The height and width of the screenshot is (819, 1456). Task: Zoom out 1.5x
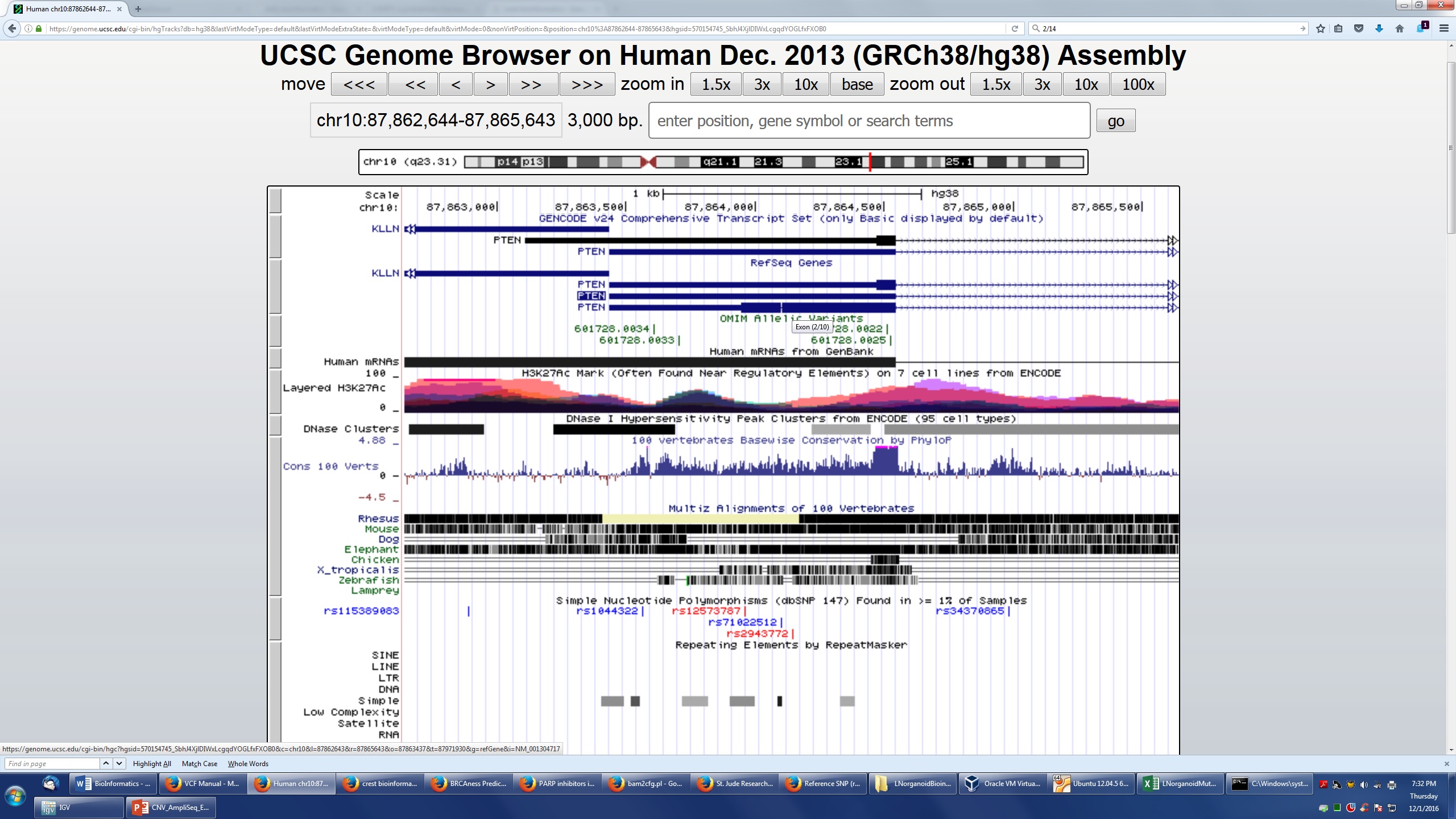click(x=996, y=84)
